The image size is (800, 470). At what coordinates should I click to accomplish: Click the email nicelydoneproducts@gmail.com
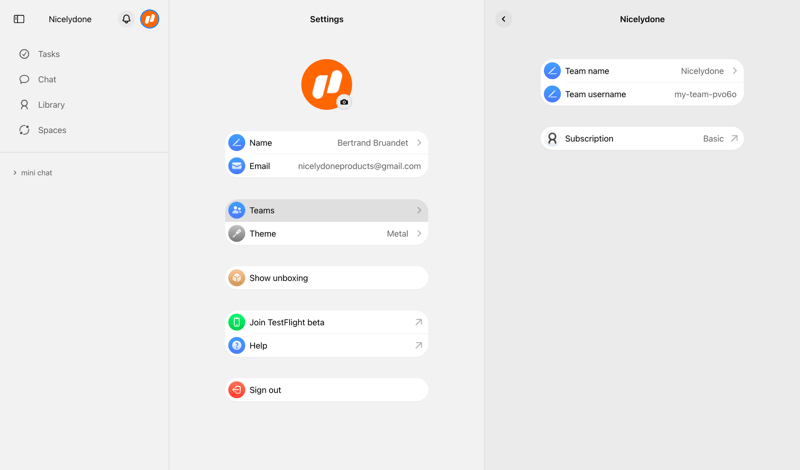tap(359, 166)
